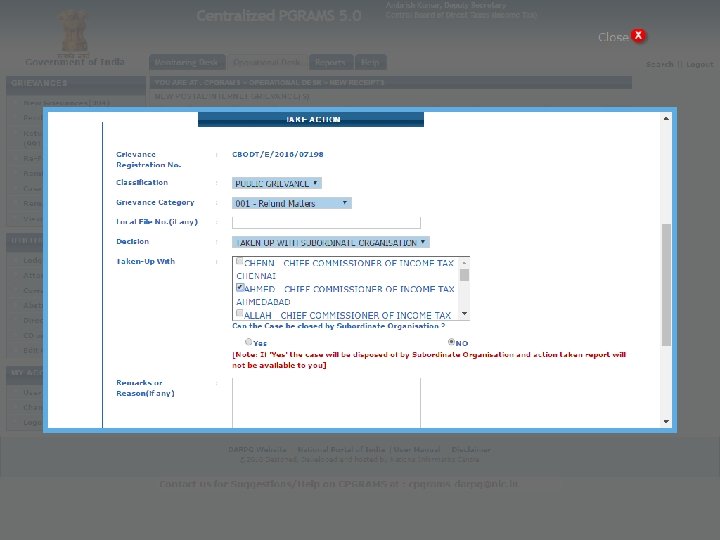Open the Disclaimer footer link

tap(471, 450)
